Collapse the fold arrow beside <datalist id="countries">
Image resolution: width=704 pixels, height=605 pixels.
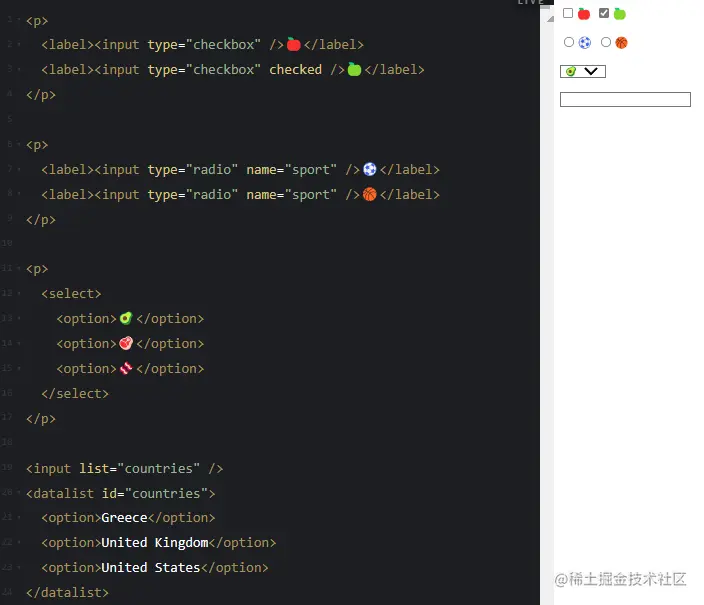[x=19, y=493]
